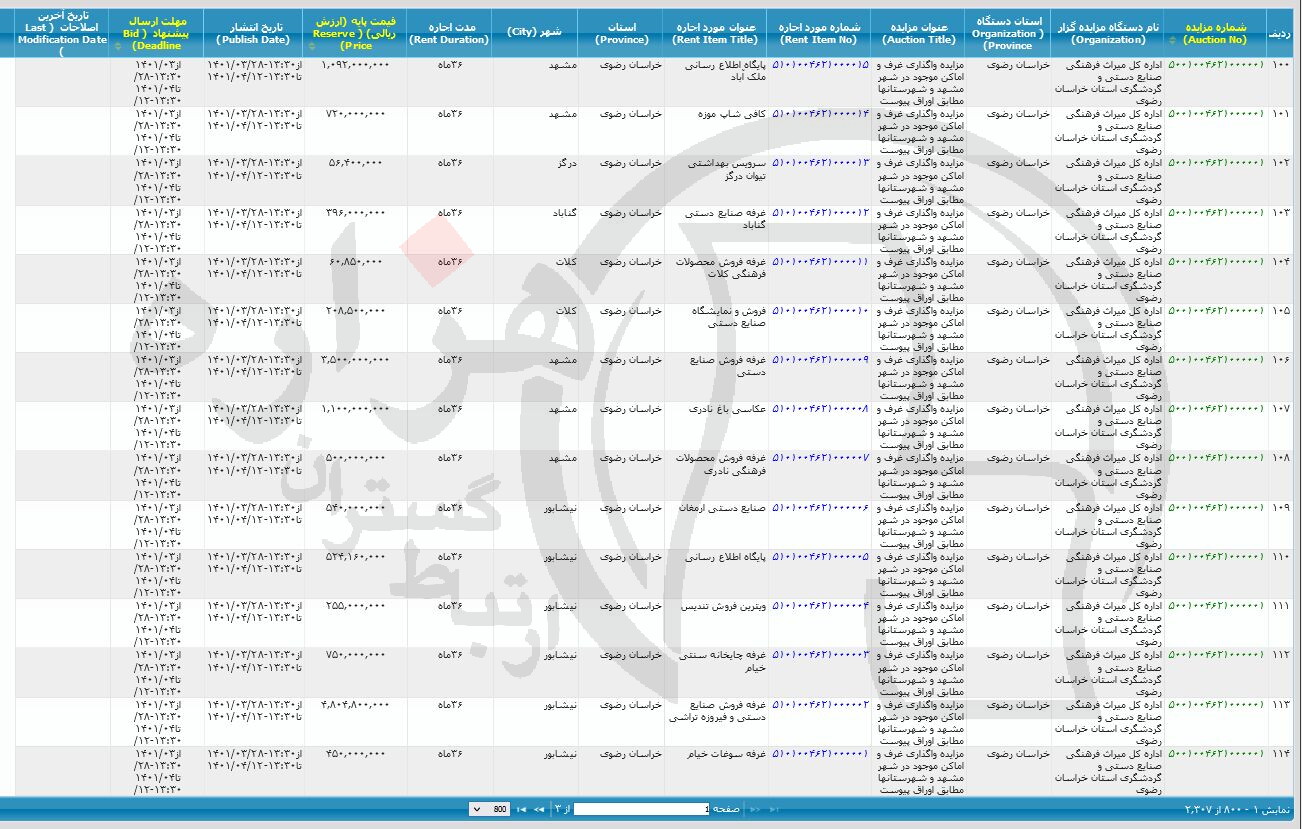Click the Last Modification Date column header
This screenshot has width=1302, height=829.
tap(62, 34)
